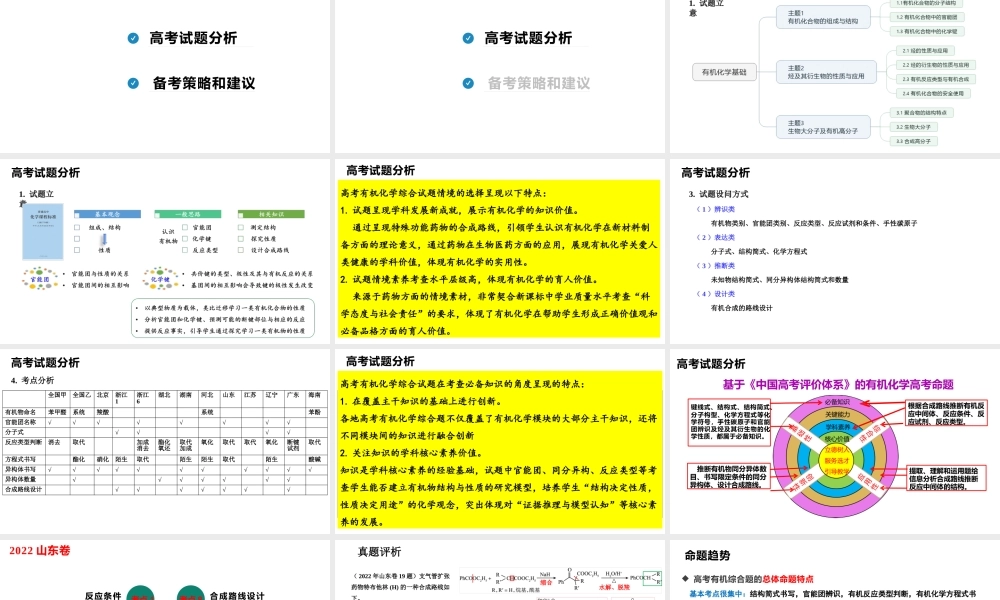The image size is (1000, 600).
Task: Check the box next to 探究性质
Action: click(x=241, y=238)
